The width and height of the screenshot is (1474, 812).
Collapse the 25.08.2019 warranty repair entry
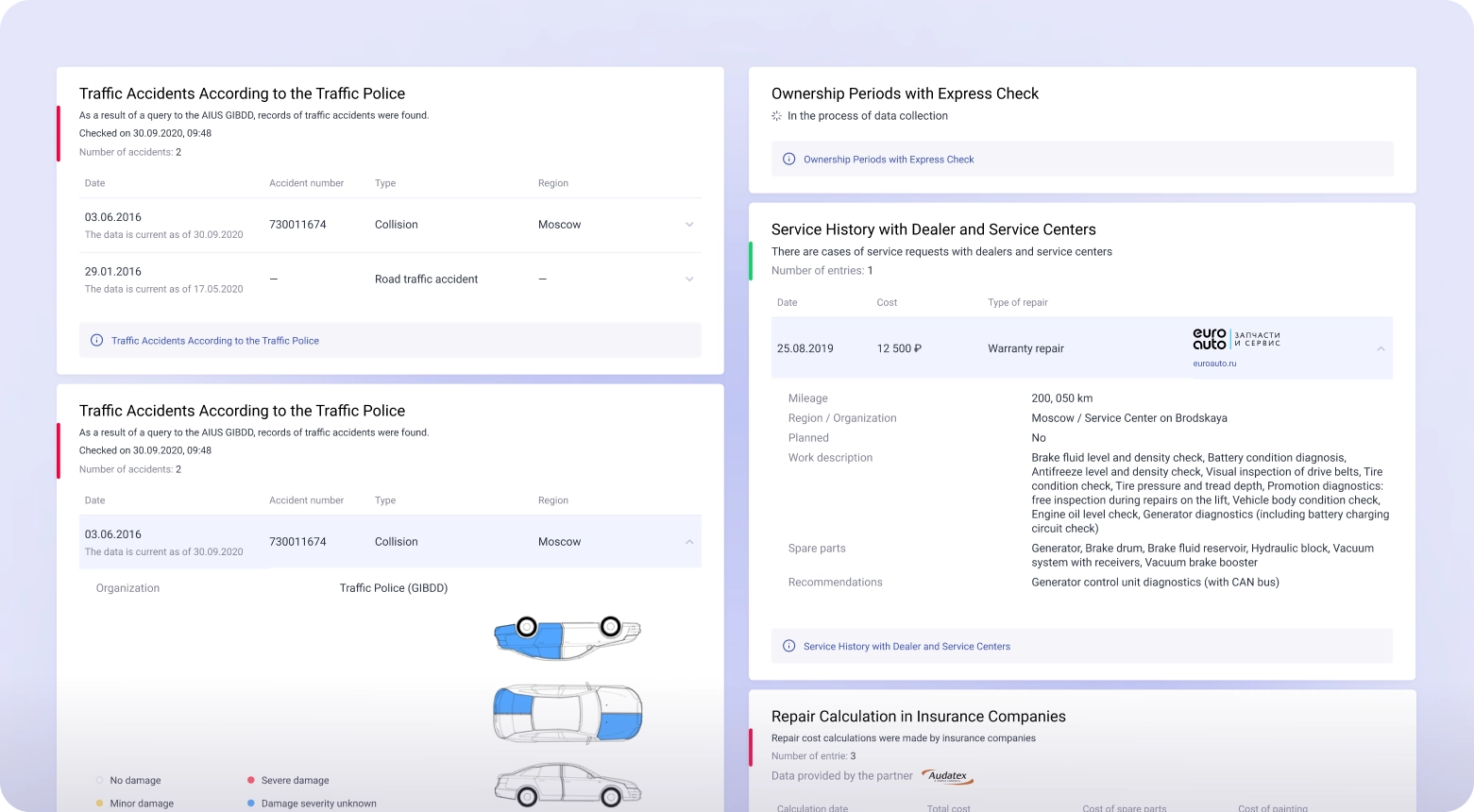tap(1380, 347)
